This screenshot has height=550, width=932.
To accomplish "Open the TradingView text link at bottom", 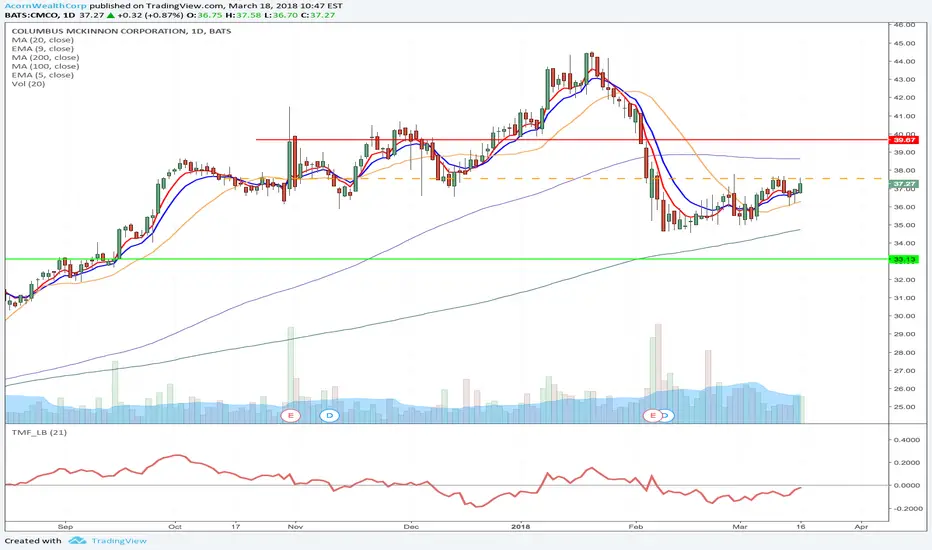I will point(119,540).
